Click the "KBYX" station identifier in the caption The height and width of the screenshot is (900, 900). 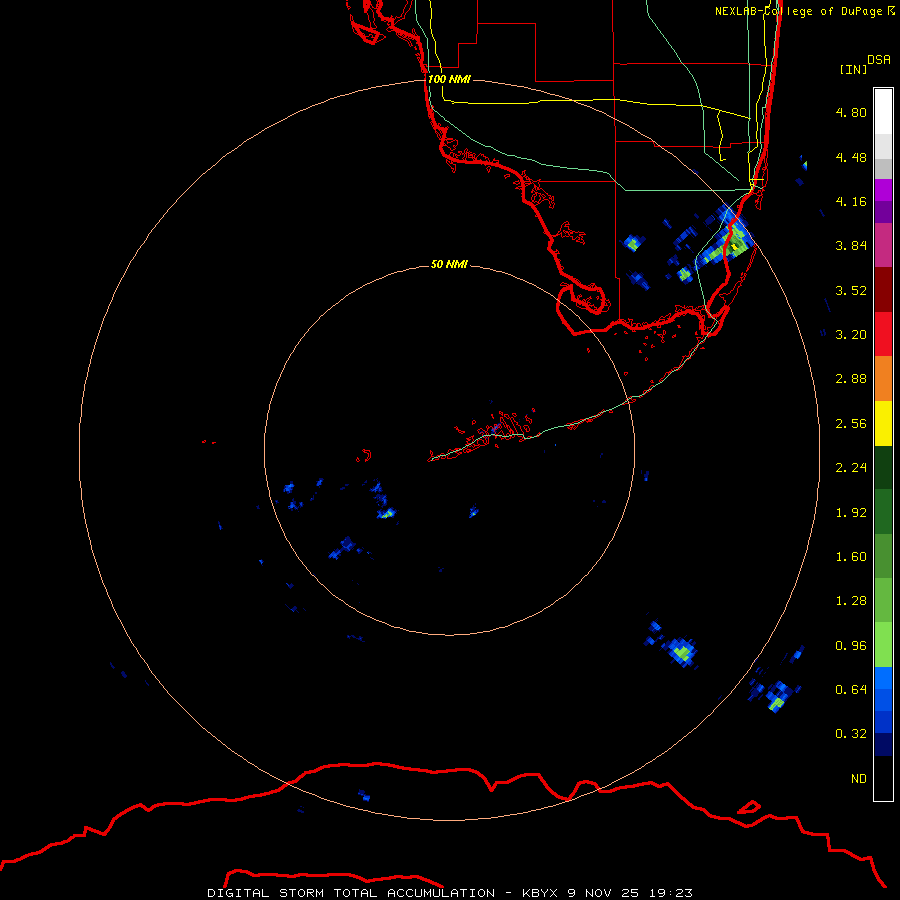click(540, 893)
